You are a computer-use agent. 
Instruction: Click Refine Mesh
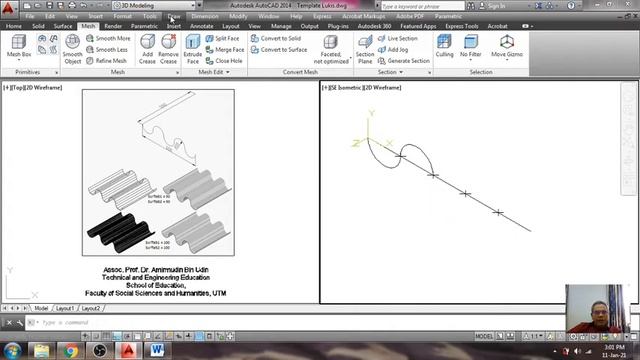107,61
